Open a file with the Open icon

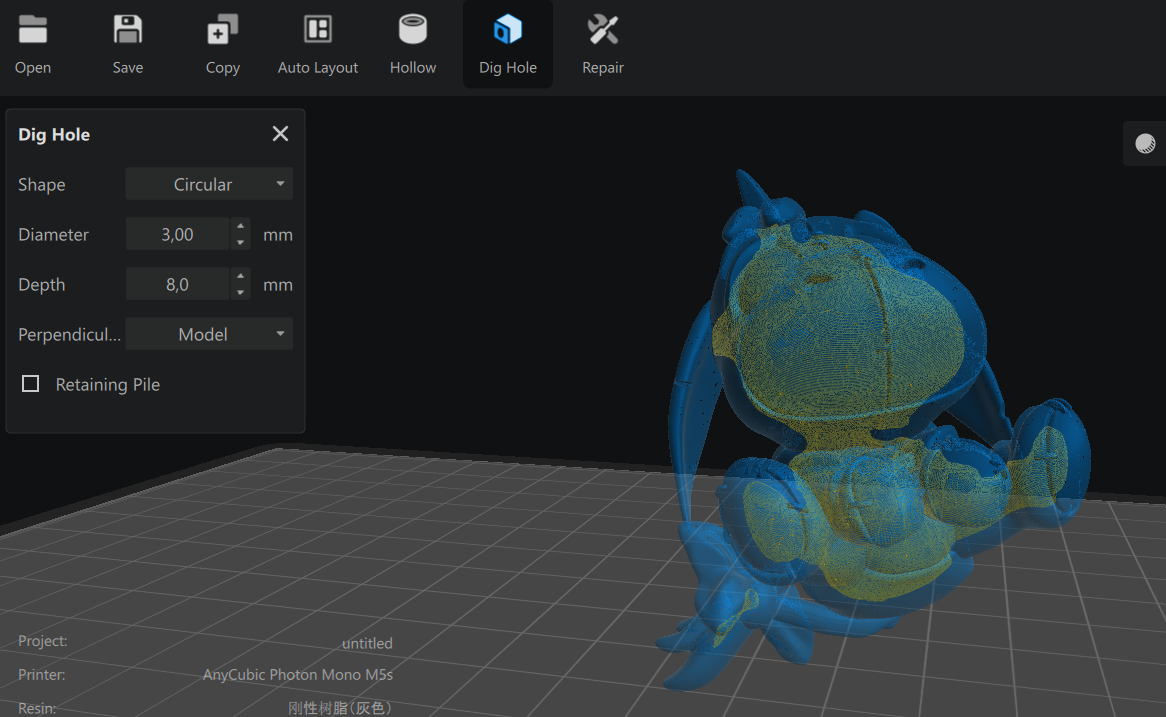tap(33, 44)
